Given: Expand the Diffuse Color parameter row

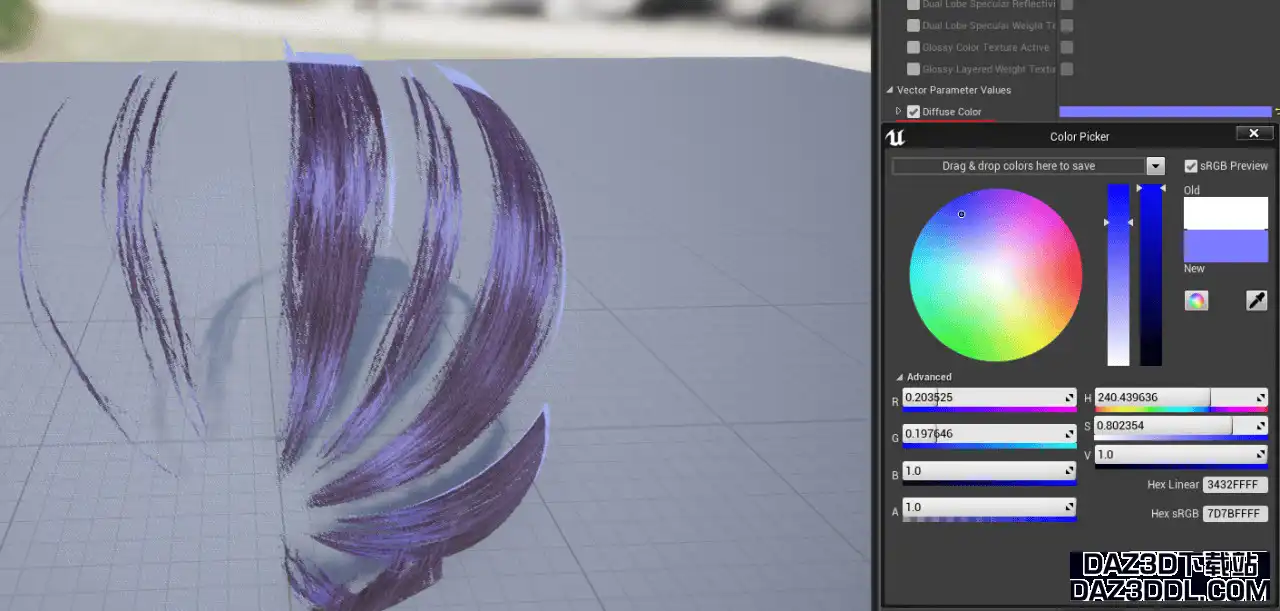Looking at the screenshot, I should tap(899, 112).
